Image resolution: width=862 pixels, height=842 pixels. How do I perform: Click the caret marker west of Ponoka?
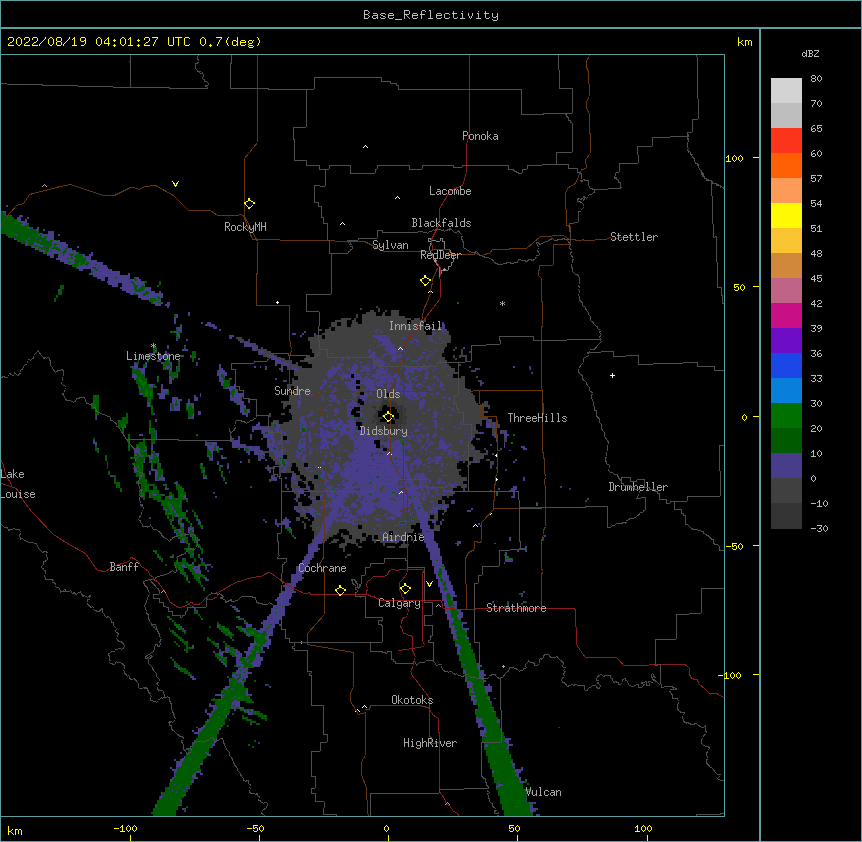coord(365,147)
